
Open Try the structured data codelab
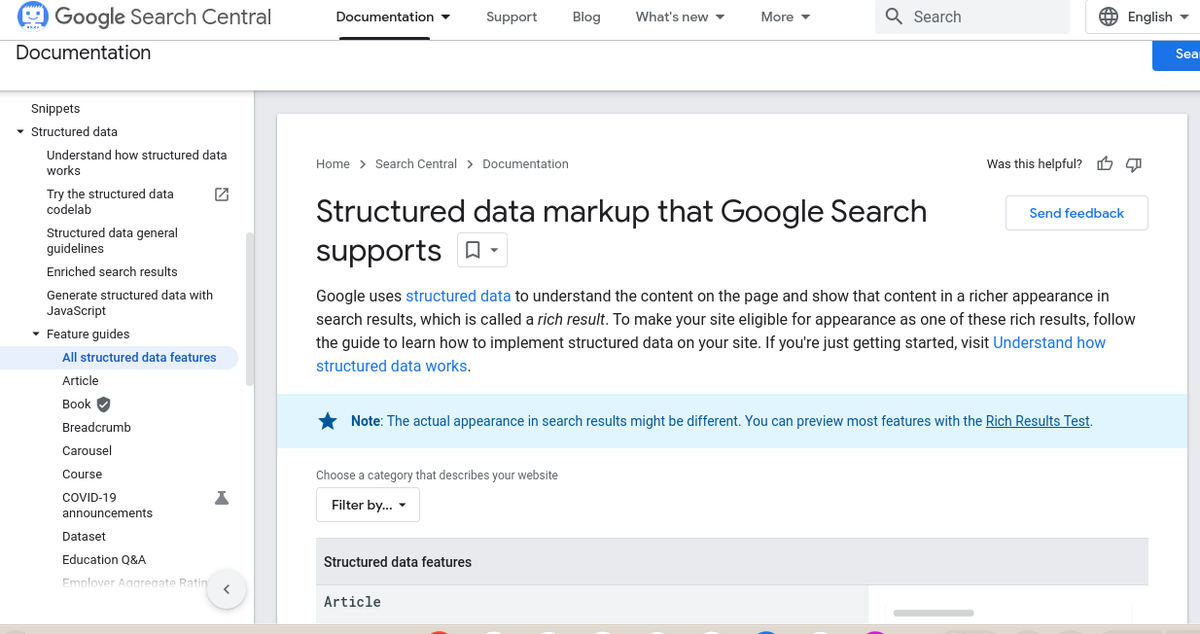coord(110,202)
